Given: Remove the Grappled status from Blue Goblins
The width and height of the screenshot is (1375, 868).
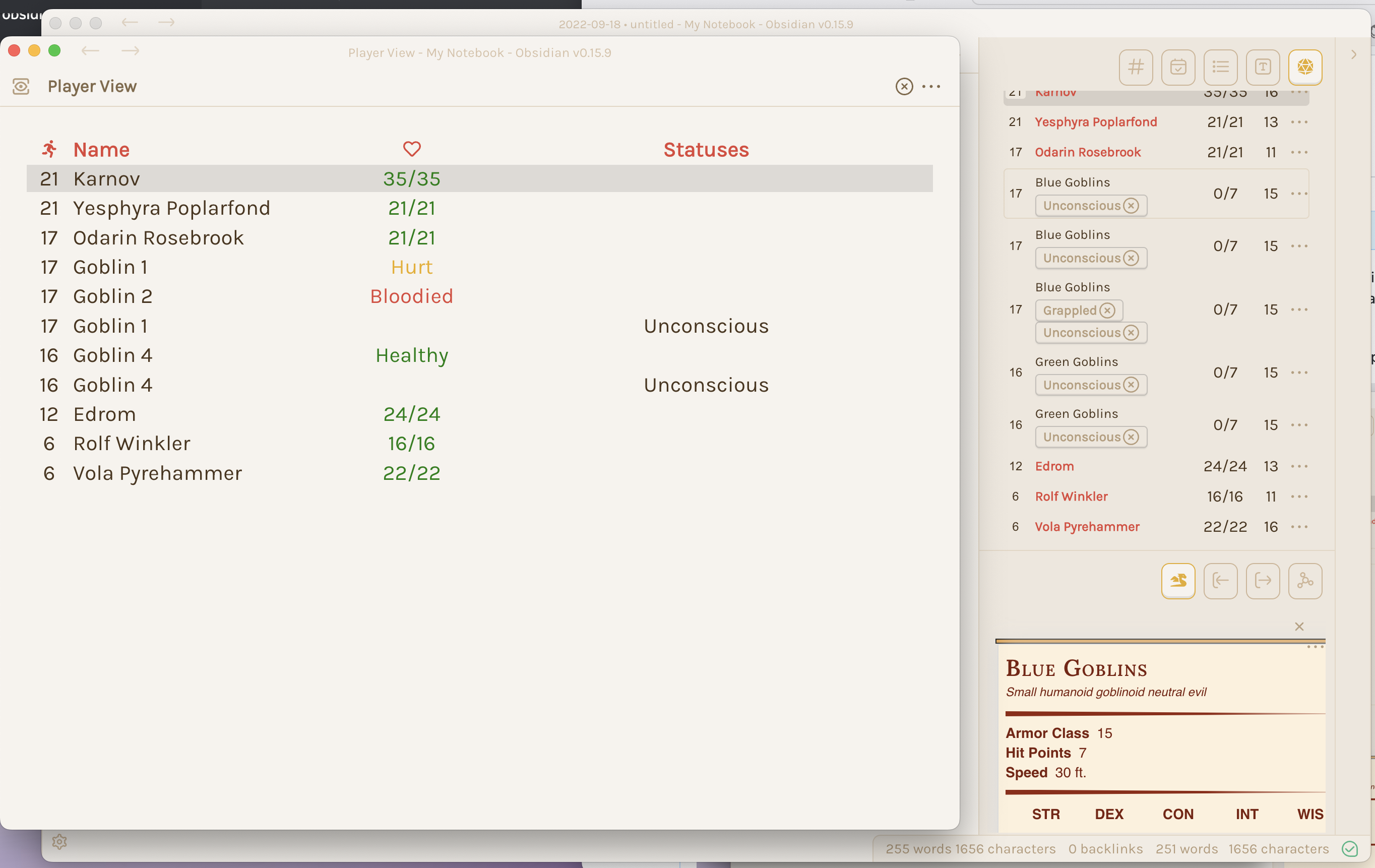Looking at the screenshot, I should 1108,310.
